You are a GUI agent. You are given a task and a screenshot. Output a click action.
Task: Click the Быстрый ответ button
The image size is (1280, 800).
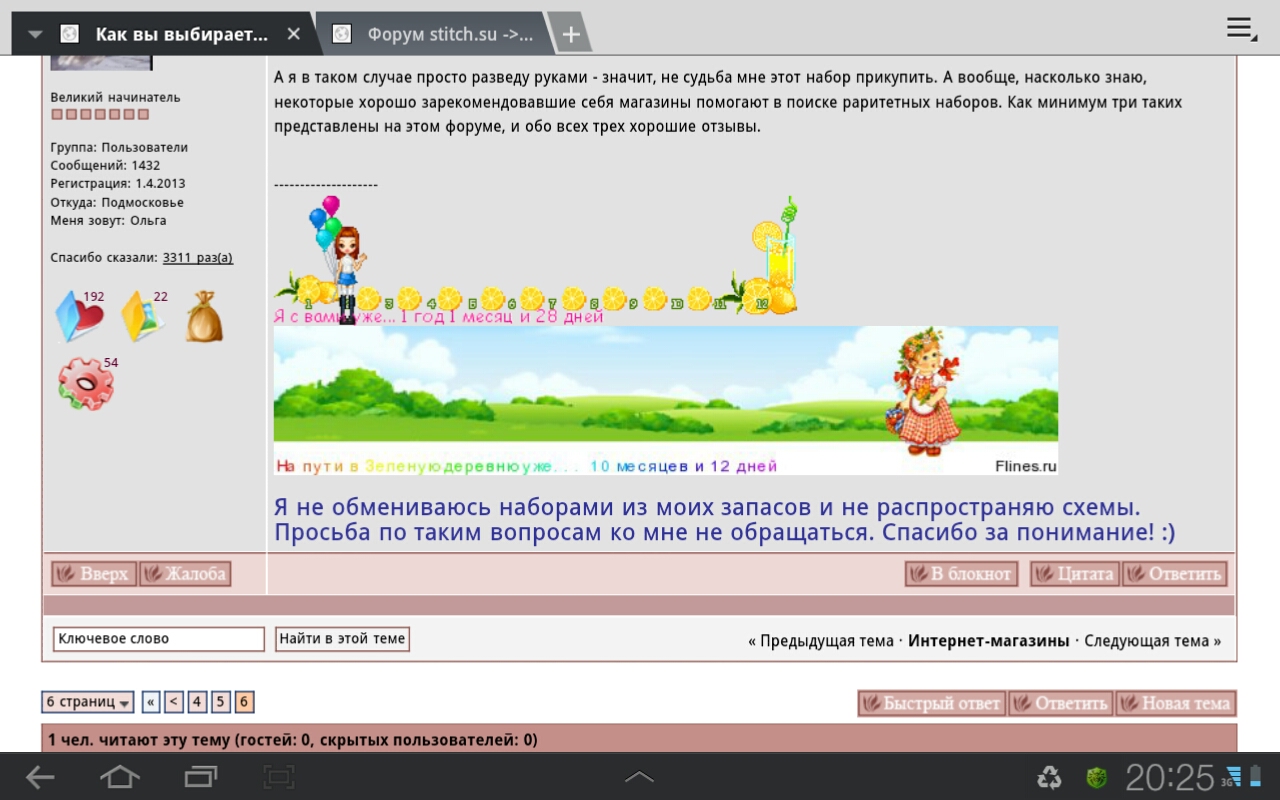[x=931, y=704]
